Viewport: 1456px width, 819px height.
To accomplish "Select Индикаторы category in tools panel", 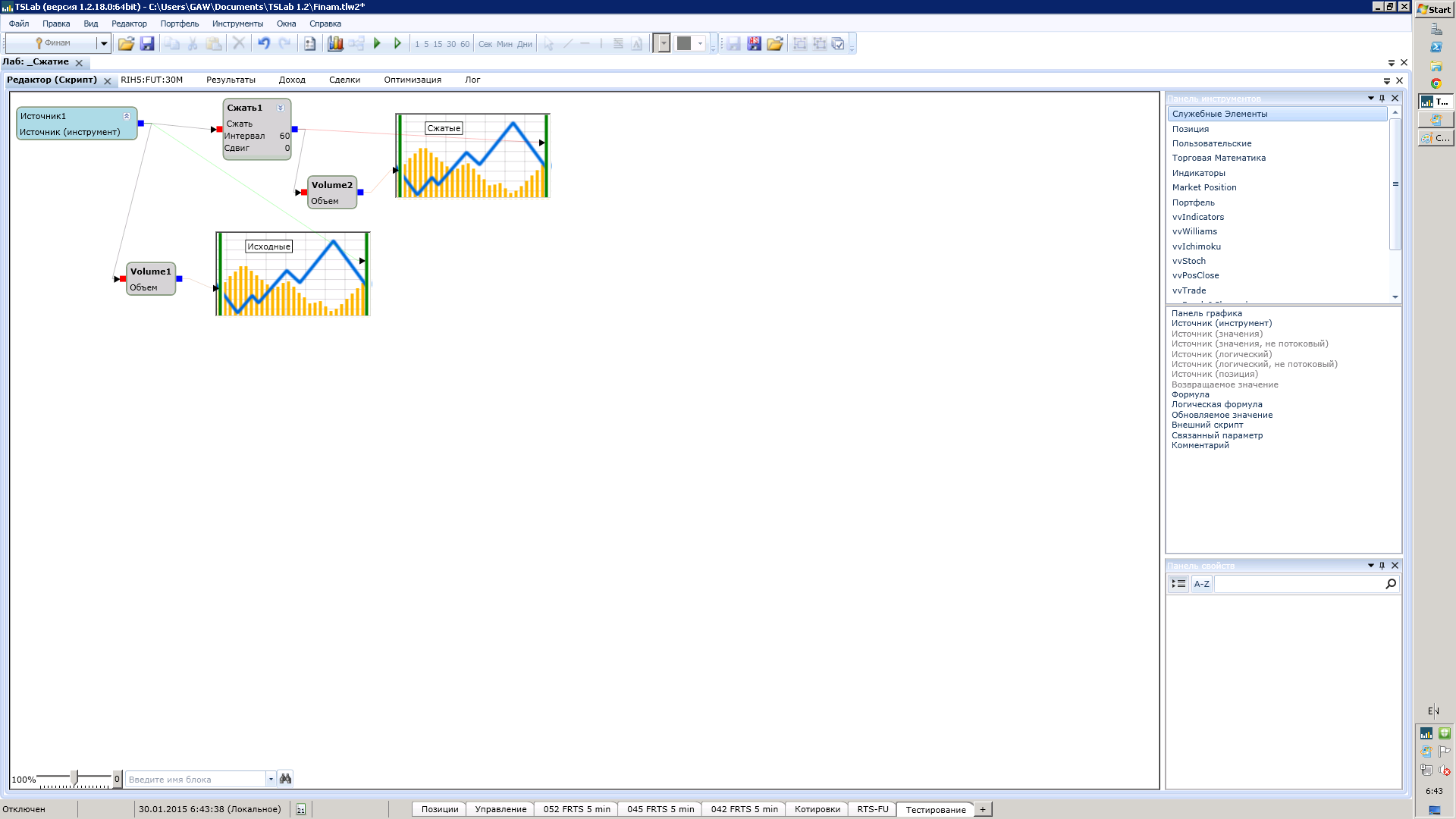I will (1198, 173).
